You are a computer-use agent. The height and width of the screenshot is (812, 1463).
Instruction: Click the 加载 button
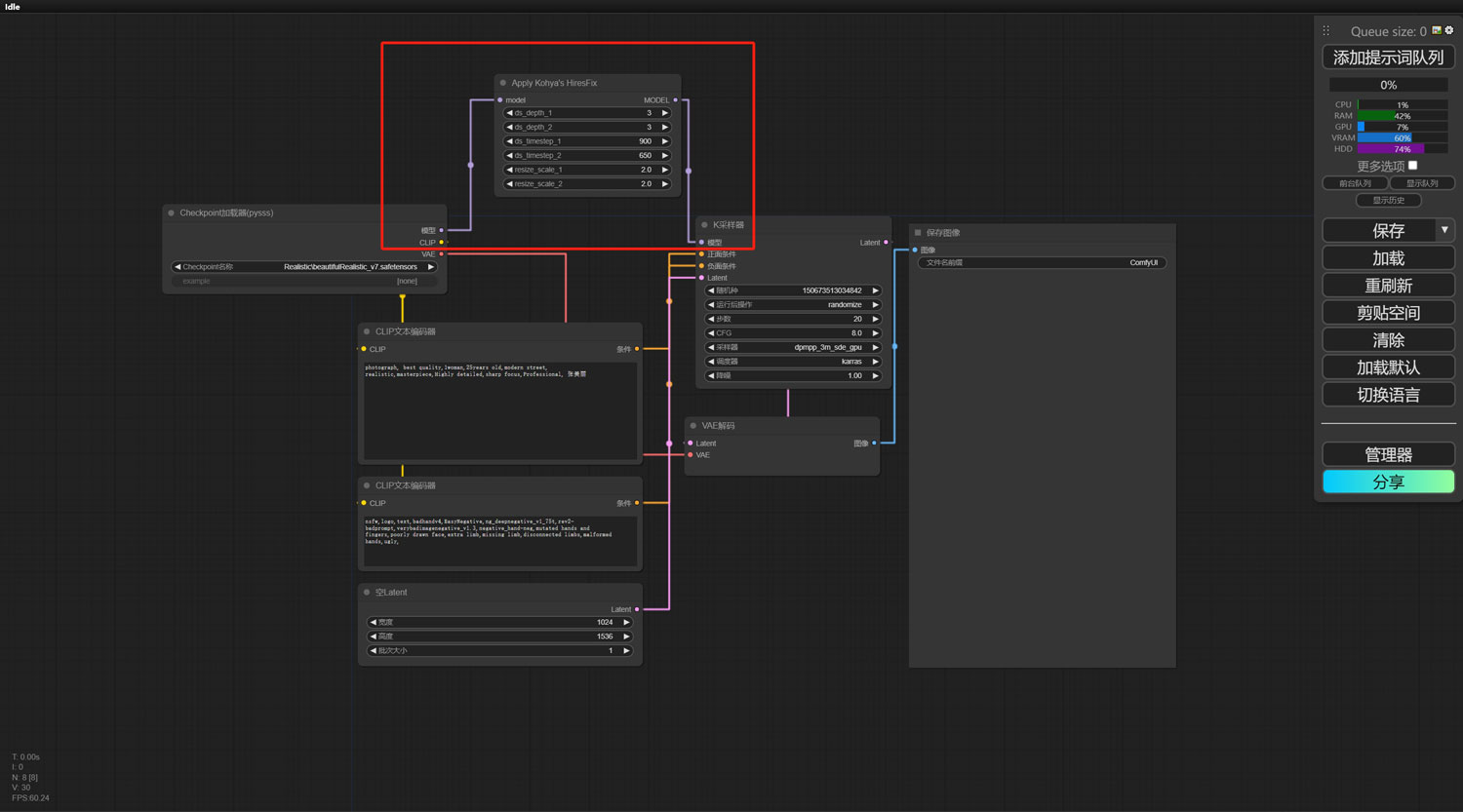pyautogui.click(x=1388, y=258)
